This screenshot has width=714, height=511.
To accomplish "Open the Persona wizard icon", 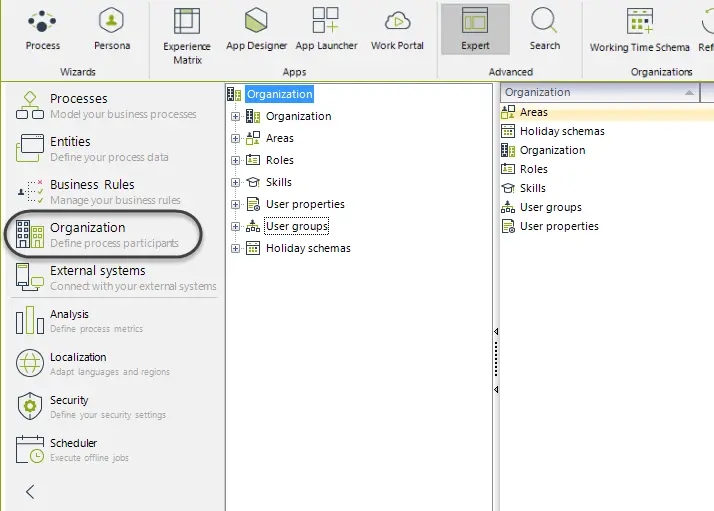I will click(112, 20).
